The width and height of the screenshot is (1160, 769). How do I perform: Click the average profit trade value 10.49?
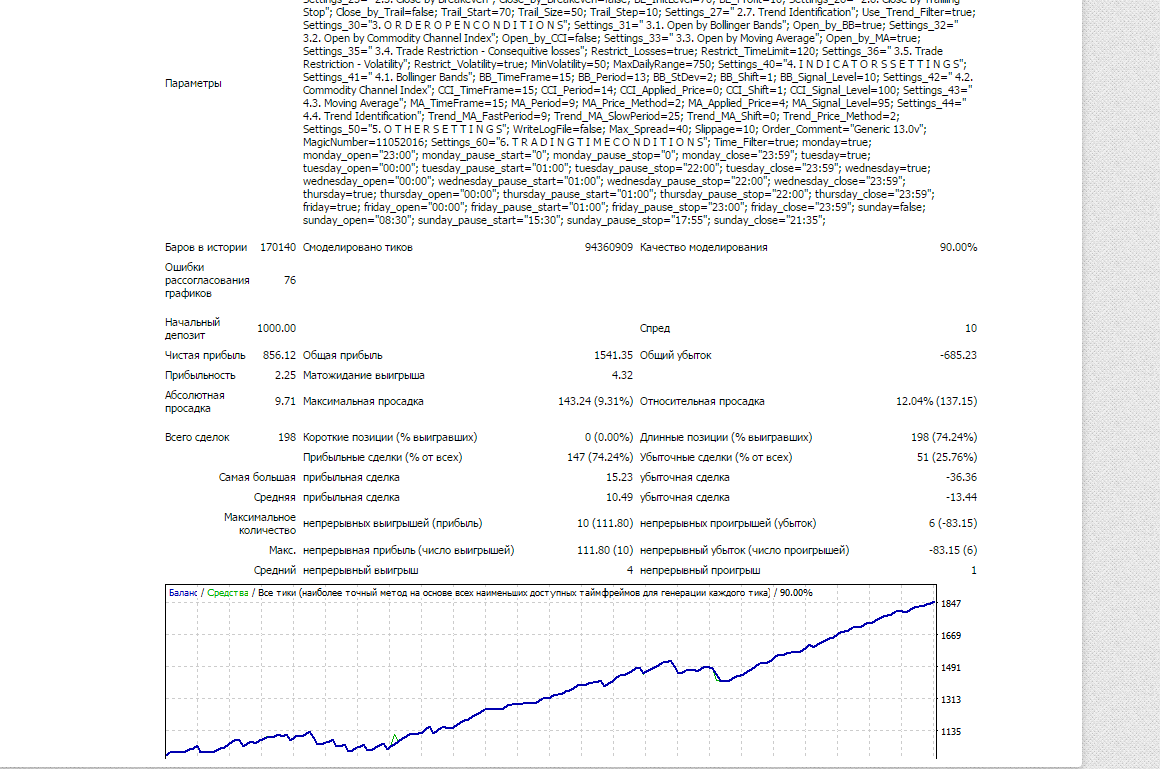click(x=619, y=497)
